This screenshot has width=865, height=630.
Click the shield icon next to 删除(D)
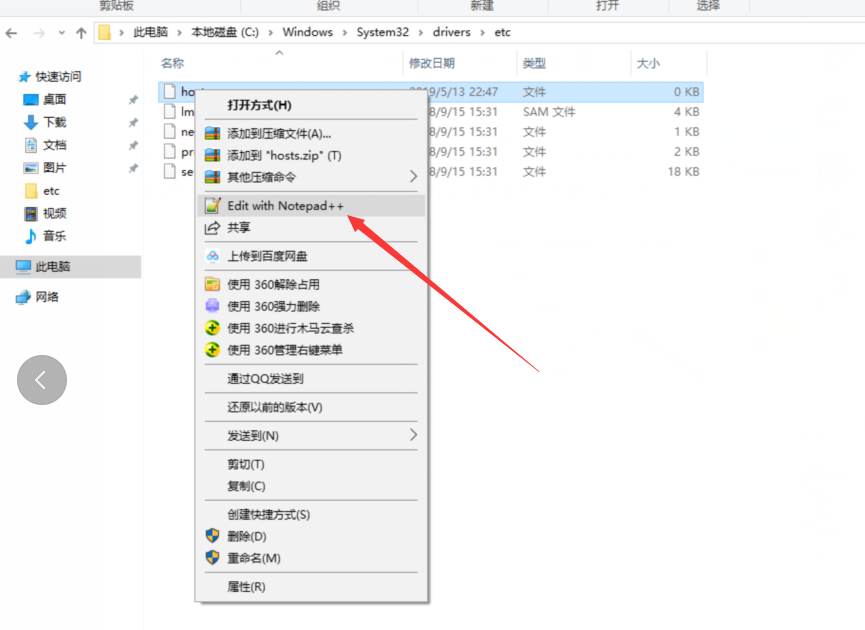[x=212, y=536]
